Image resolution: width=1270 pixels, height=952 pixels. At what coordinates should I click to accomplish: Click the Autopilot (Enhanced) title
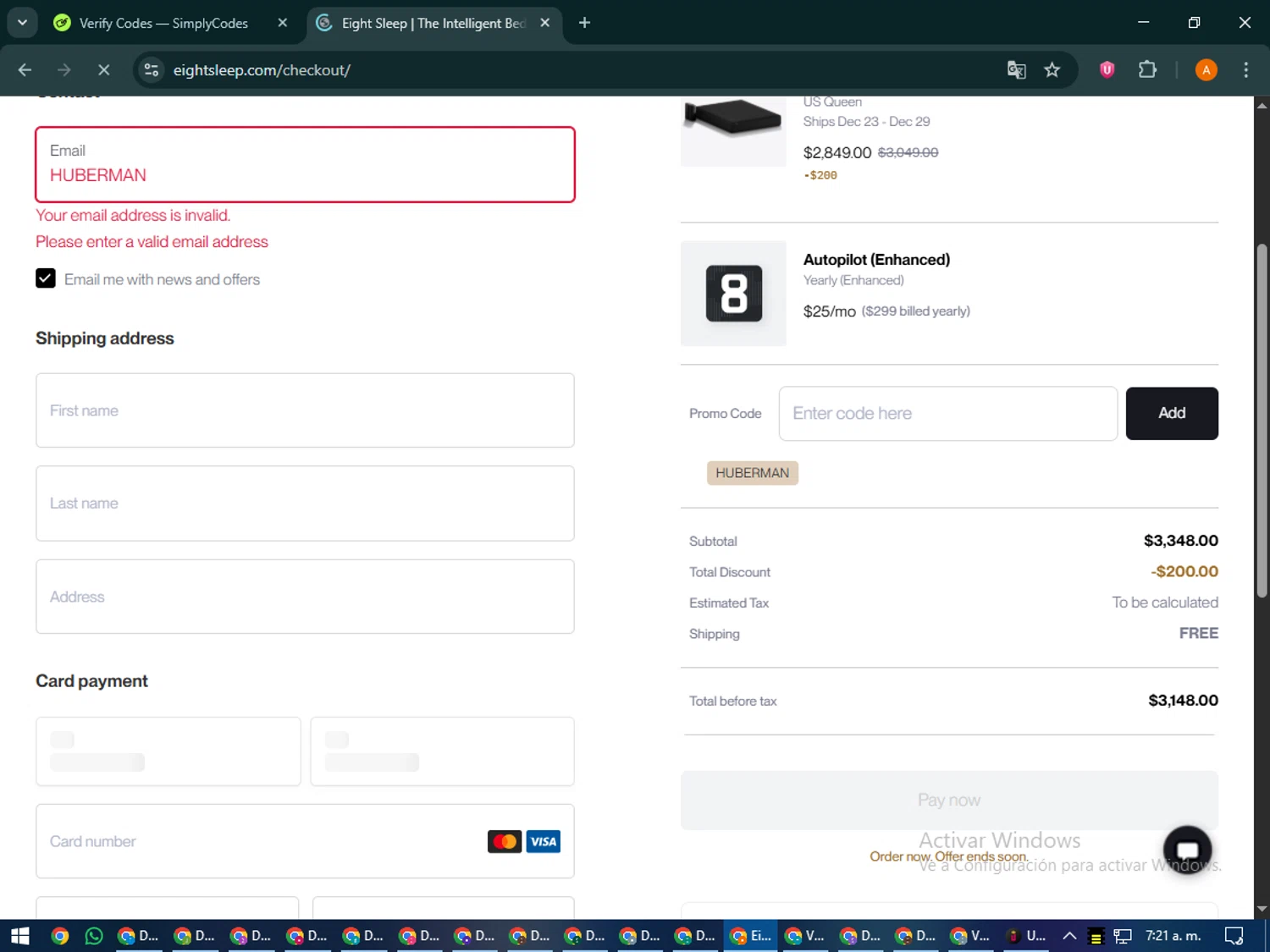876,260
